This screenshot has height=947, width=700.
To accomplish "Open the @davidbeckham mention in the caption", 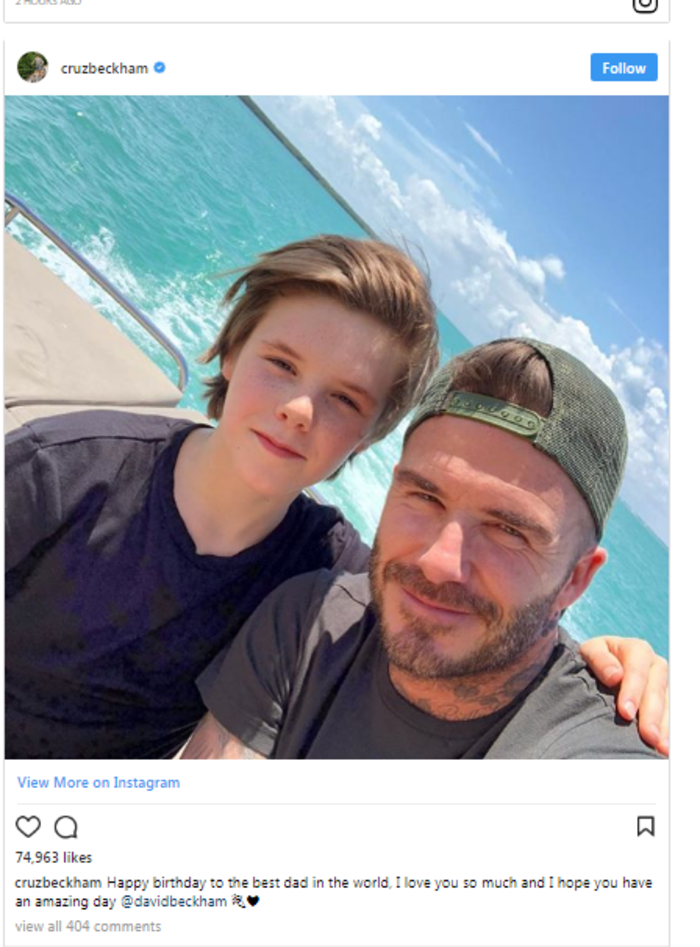I will (174, 902).
